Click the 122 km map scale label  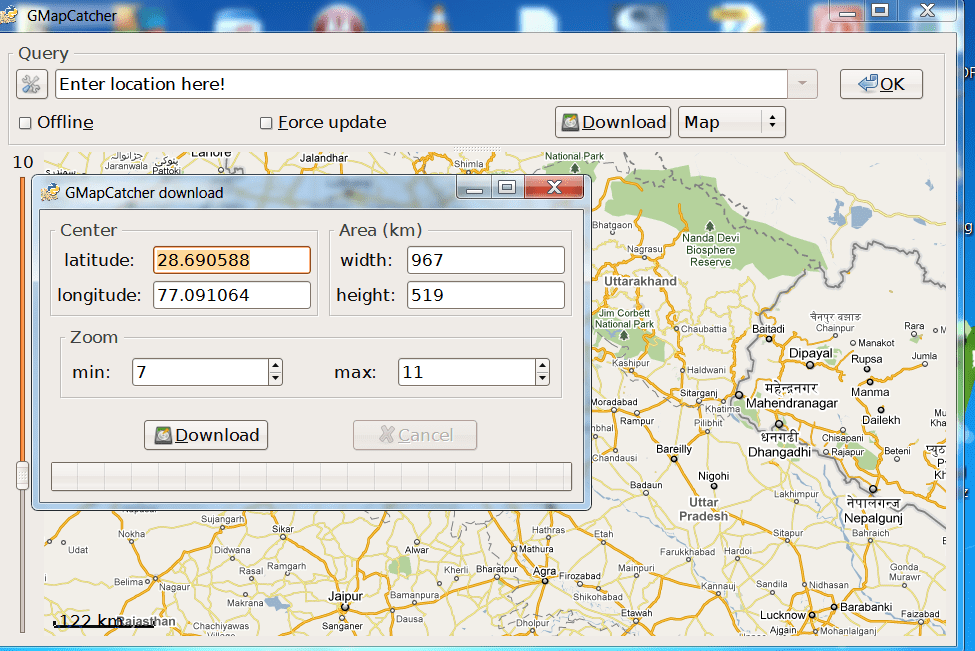tap(91, 620)
